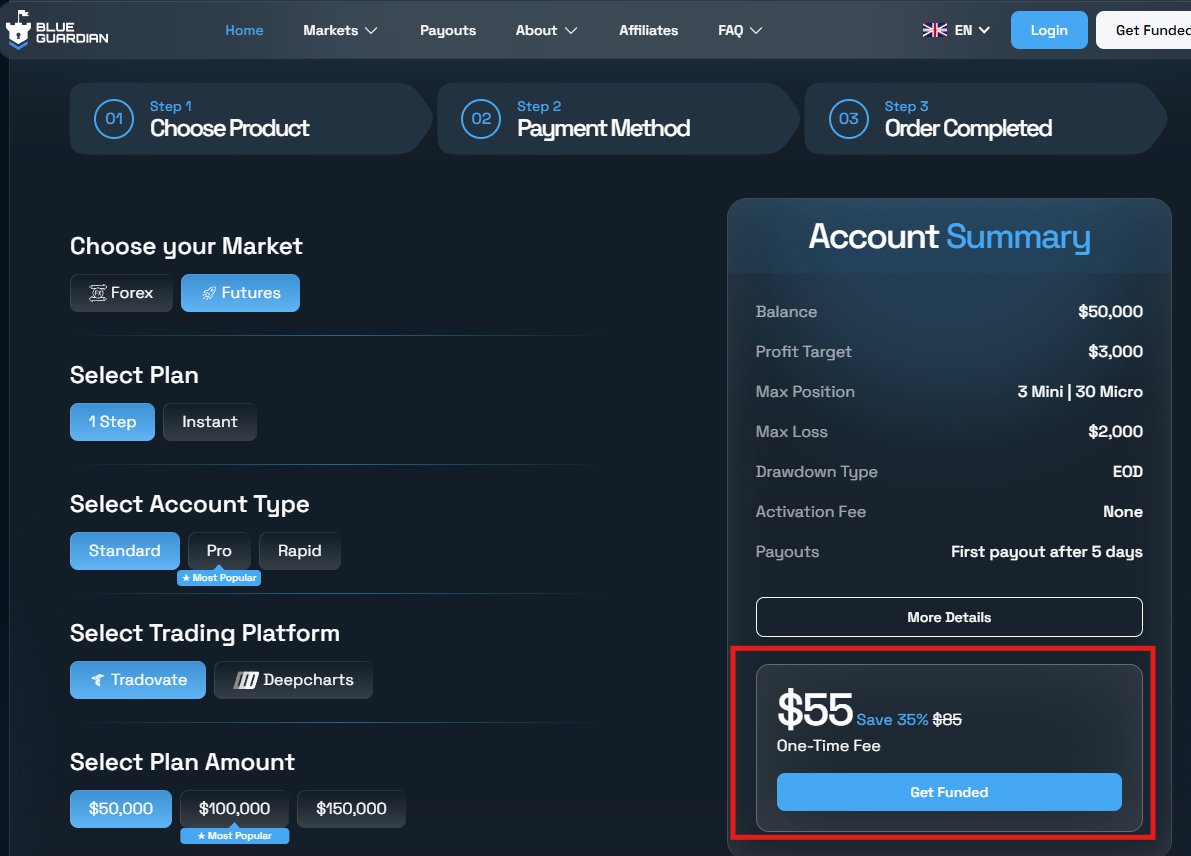Pick Deepcharts as trading platform
Image resolution: width=1191 pixels, height=856 pixels.
pos(293,680)
